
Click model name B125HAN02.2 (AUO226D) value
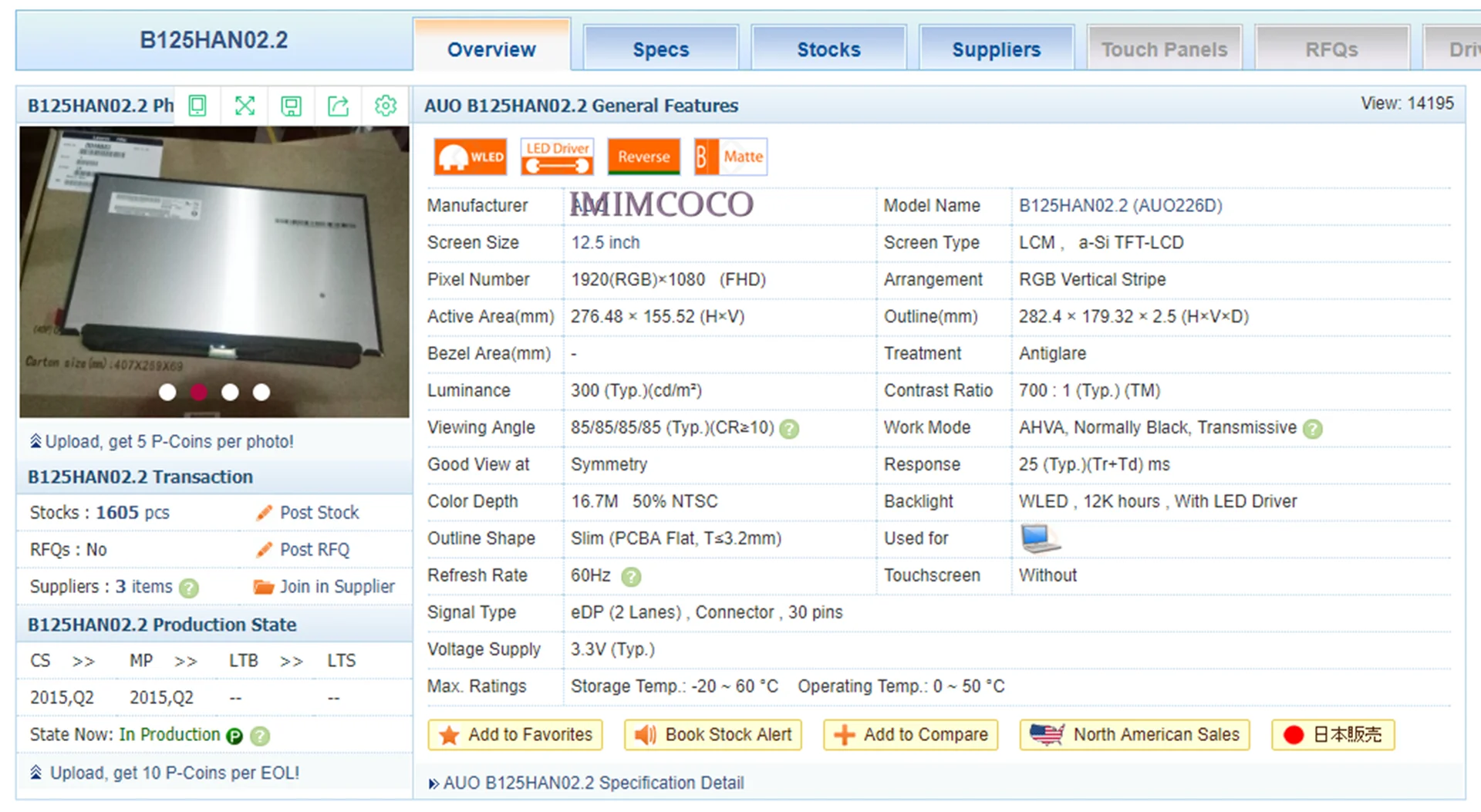1121,206
